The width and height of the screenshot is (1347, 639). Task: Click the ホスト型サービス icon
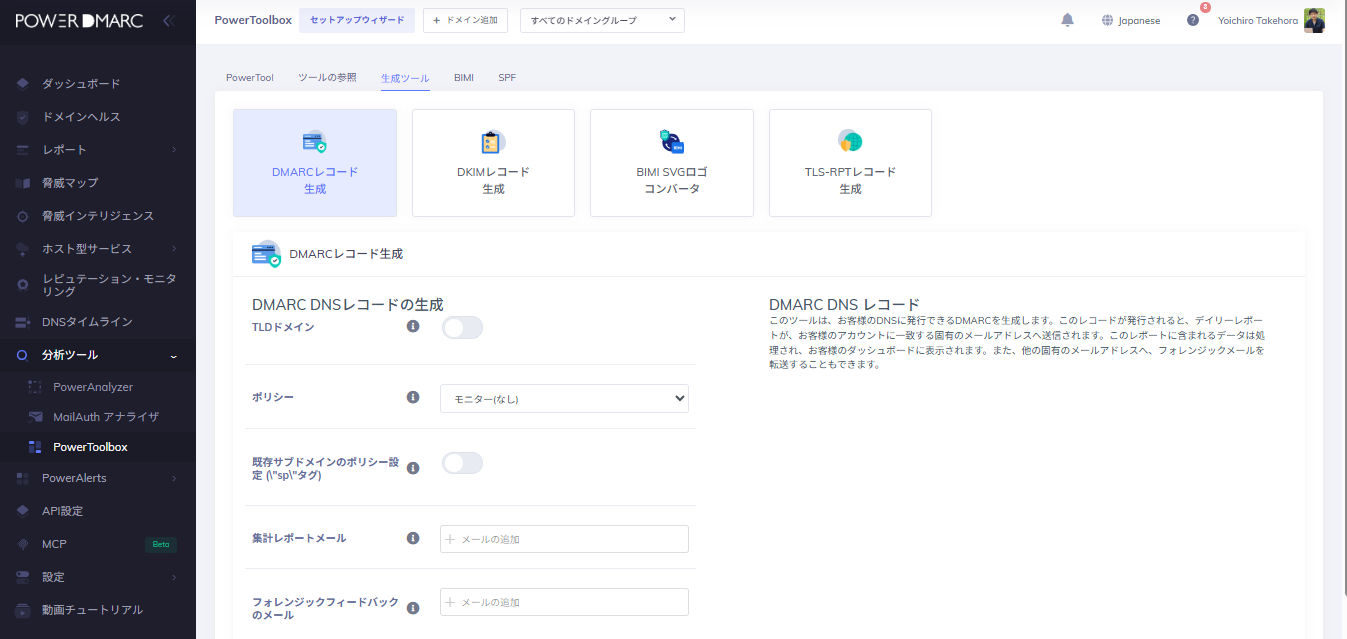pyautogui.click(x=23, y=249)
